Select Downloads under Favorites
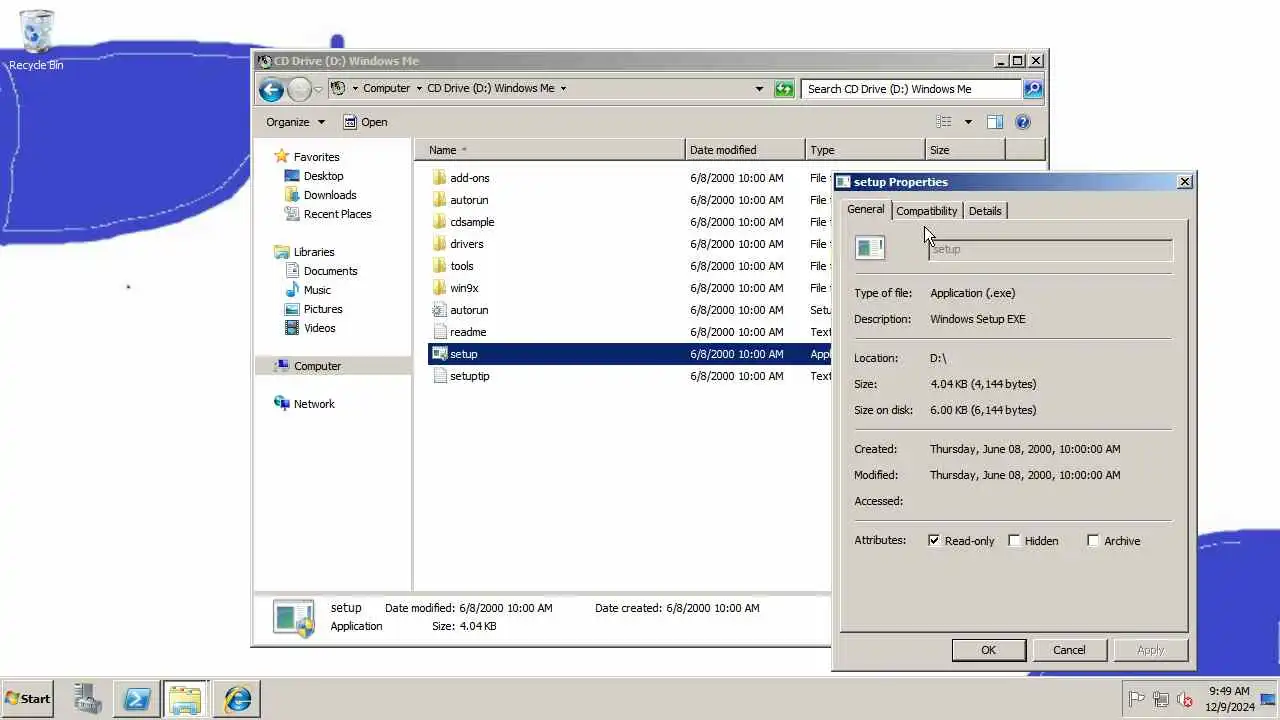The image size is (1280, 720). [x=330, y=195]
